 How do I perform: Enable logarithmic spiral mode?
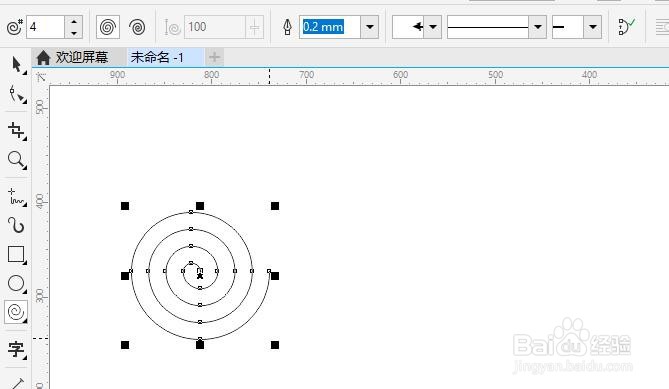click(x=137, y=27)
